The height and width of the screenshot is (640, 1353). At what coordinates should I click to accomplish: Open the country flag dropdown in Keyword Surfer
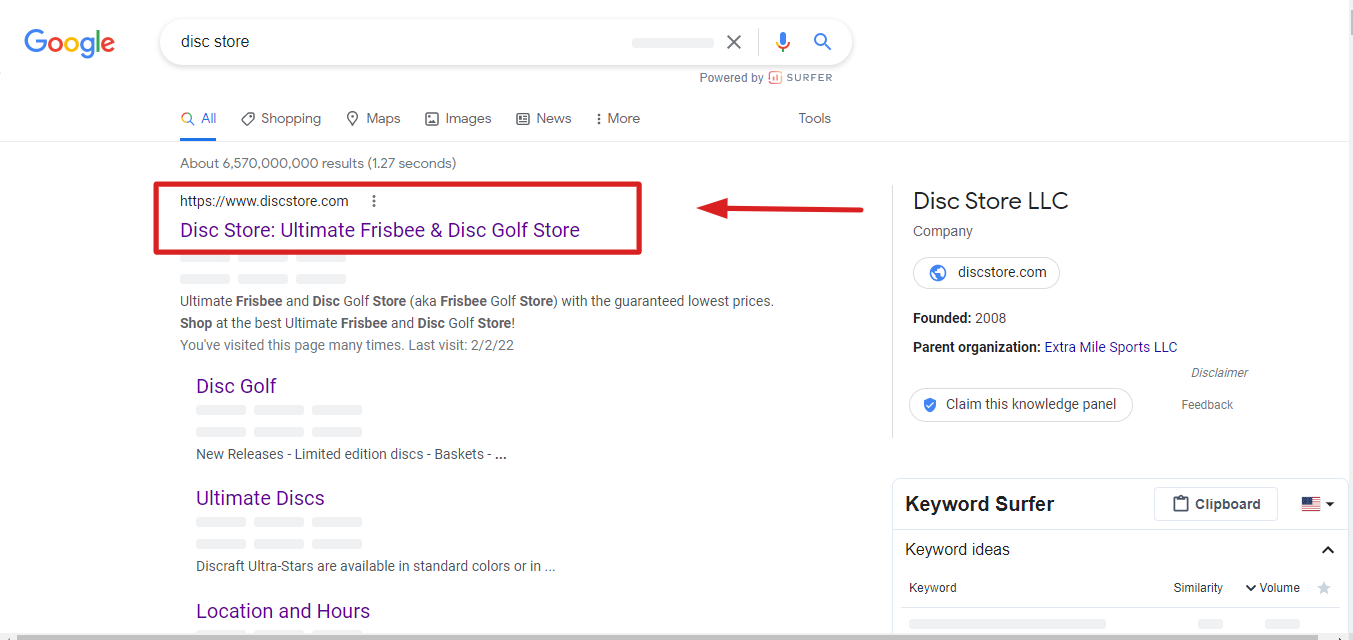[1318, 504]
